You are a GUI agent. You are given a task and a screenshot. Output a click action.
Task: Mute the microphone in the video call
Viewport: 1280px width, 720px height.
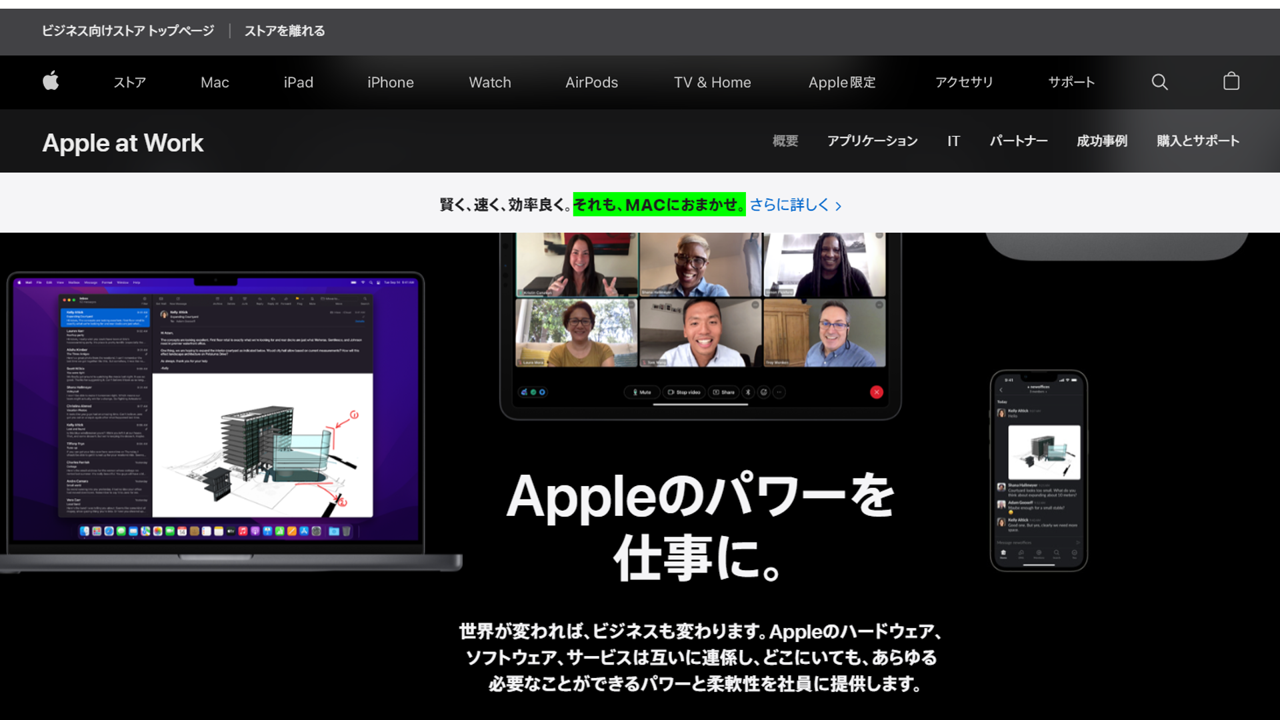(x=642, y=392)
